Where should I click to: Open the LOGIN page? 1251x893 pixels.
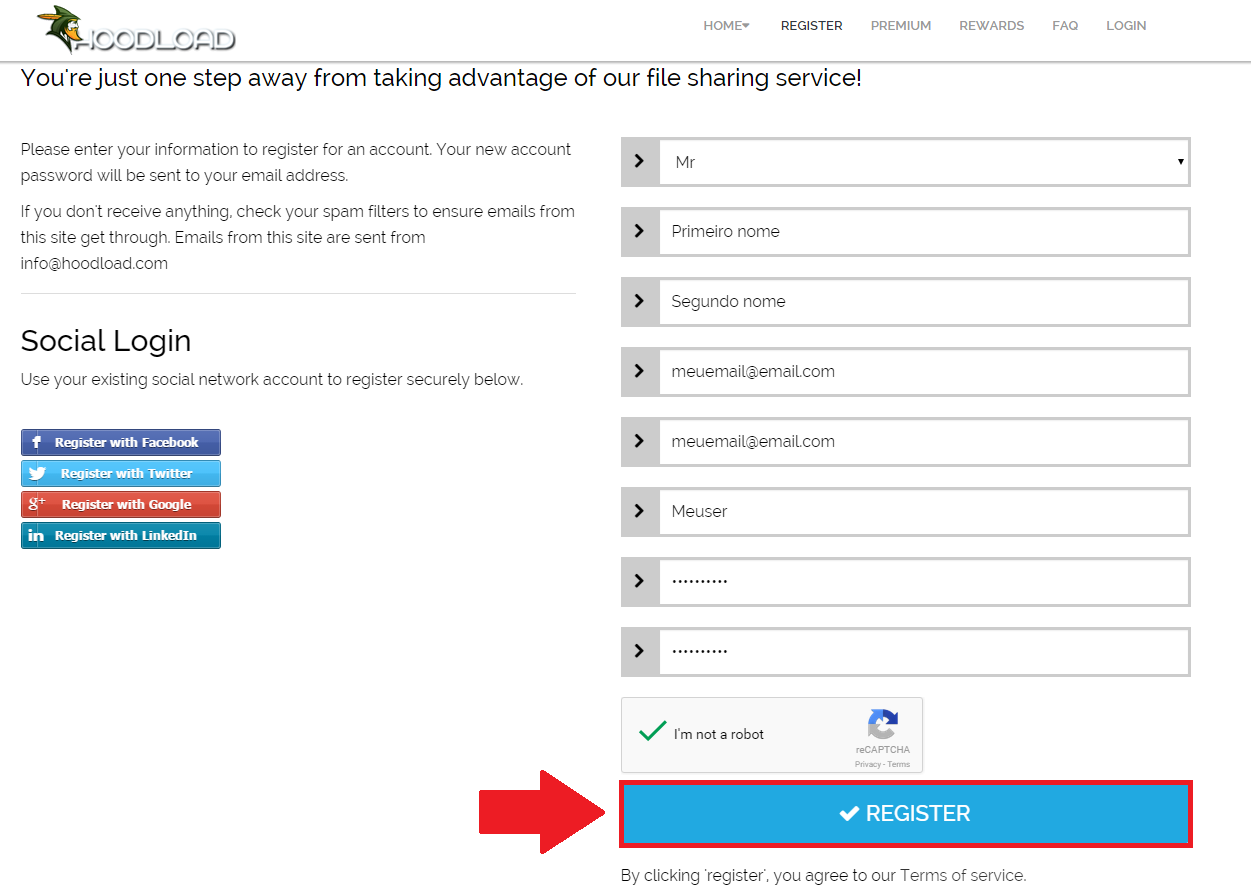click(1126, 26)
